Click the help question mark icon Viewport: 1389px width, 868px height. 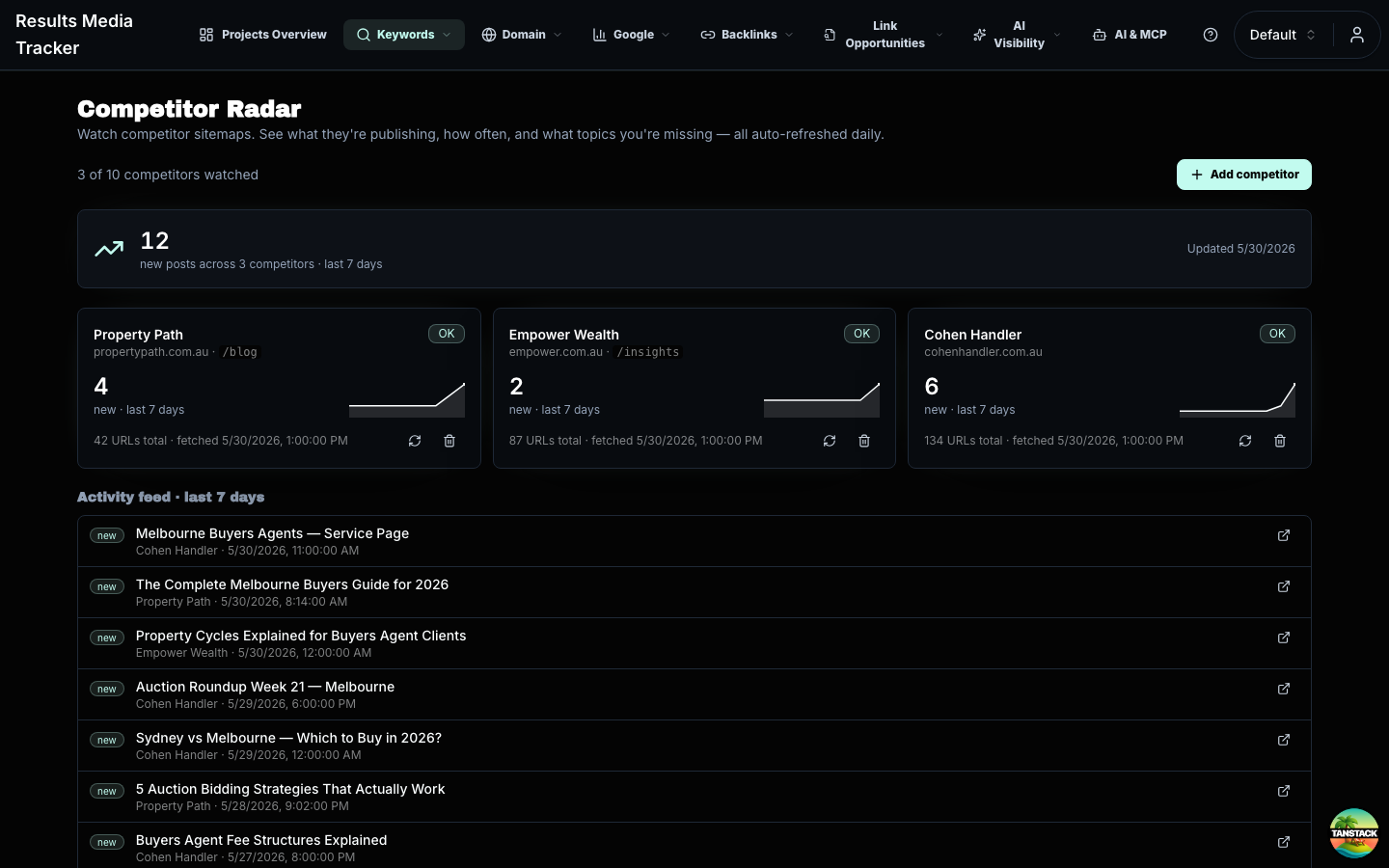pos(1211,35)
